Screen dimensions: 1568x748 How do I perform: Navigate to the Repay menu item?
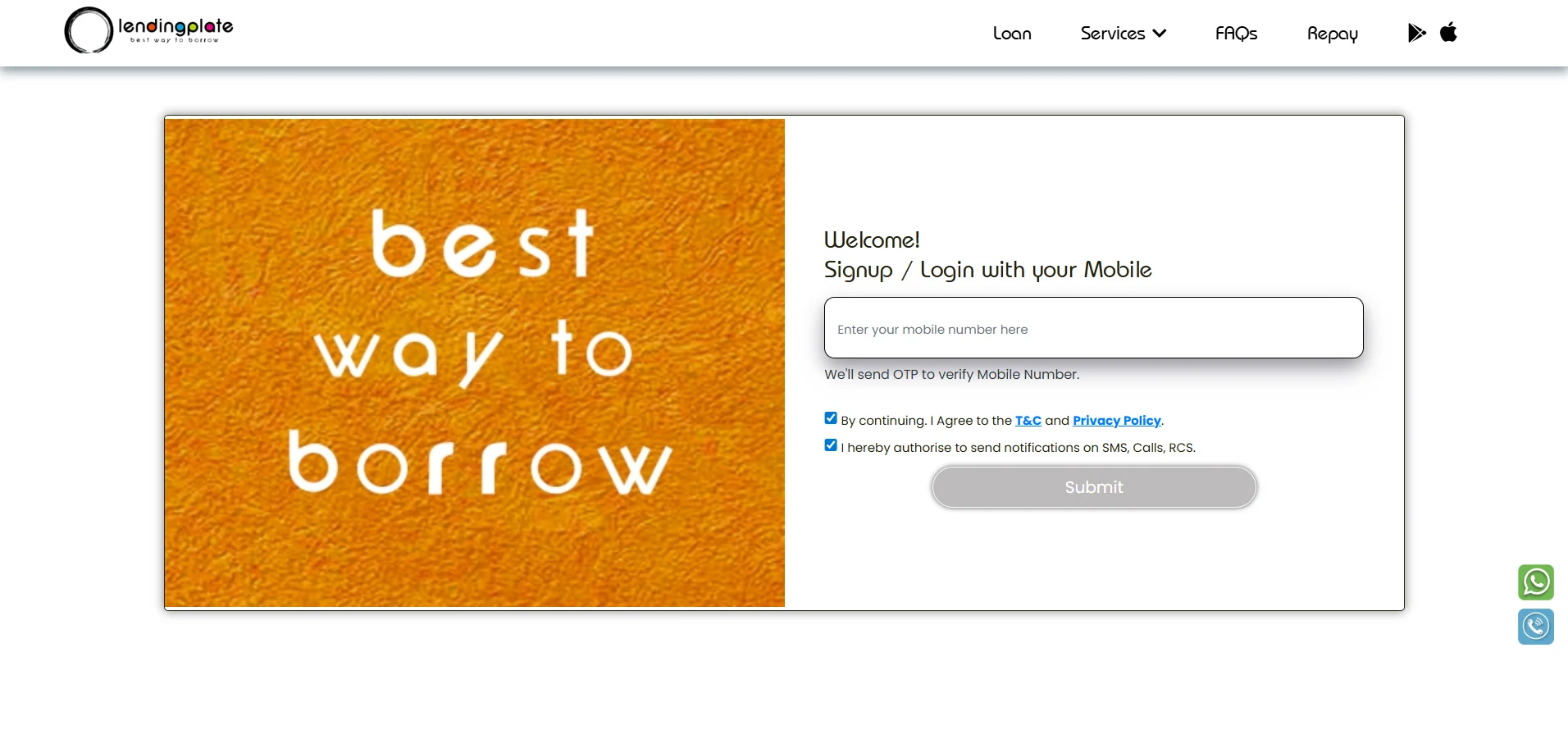[x=1332, y=34]
